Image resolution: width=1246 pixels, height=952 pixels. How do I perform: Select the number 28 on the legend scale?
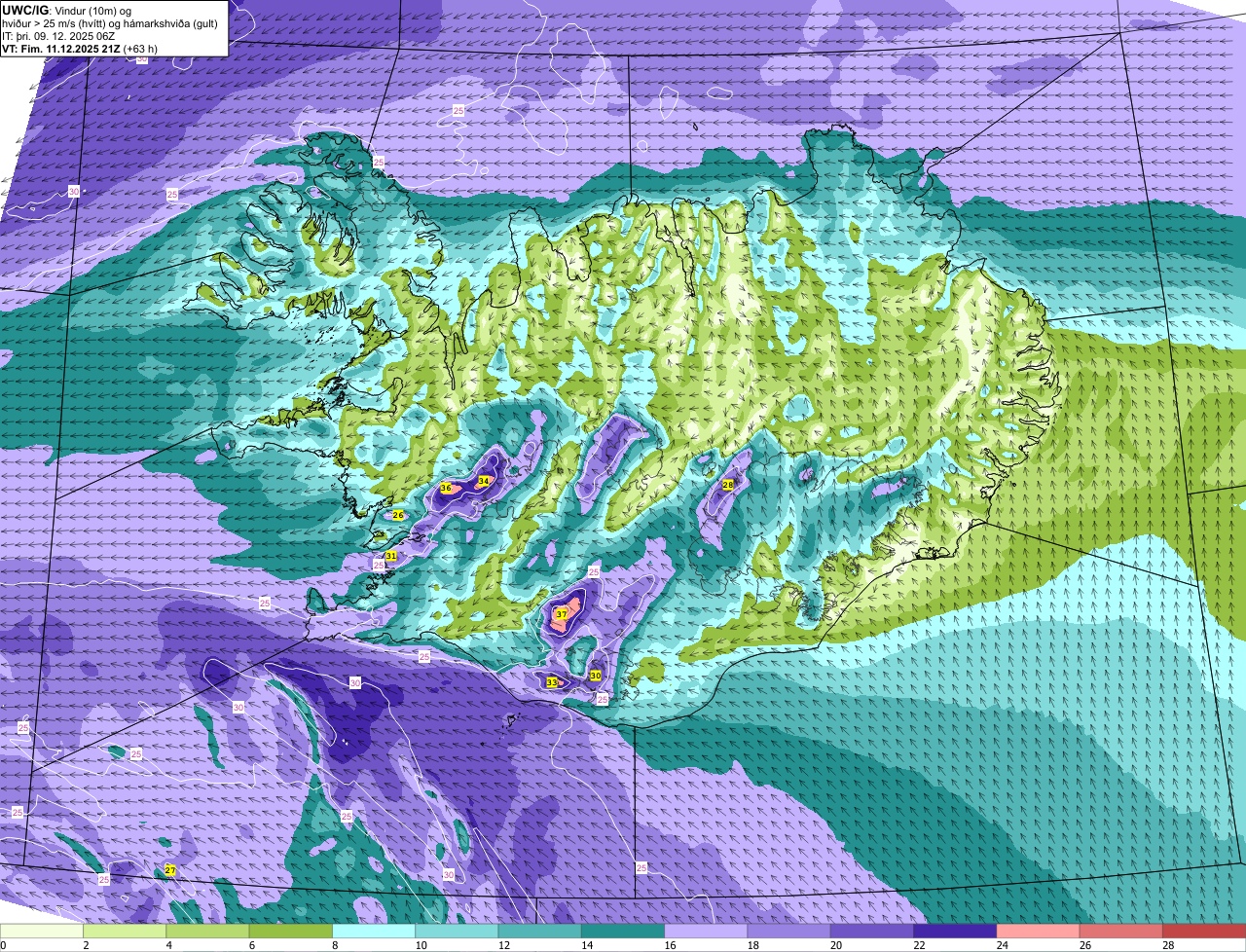coord(1167,945)
